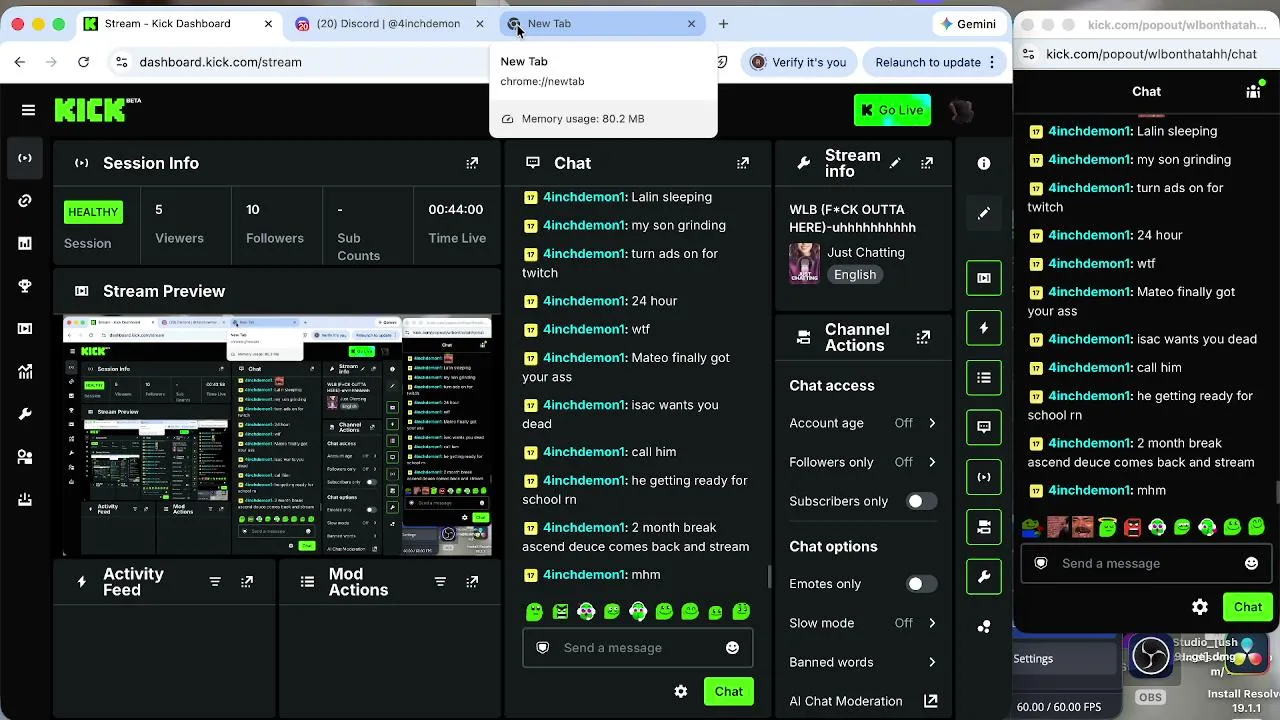This screenshot has width=1280, height=720.
Task: Pop out the Stream info panel
Action: [927, 163]
